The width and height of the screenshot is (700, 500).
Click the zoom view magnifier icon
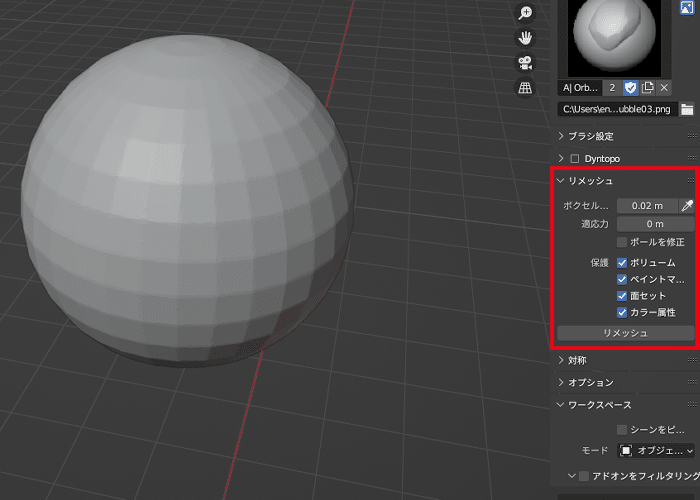(x=525, y=13)
